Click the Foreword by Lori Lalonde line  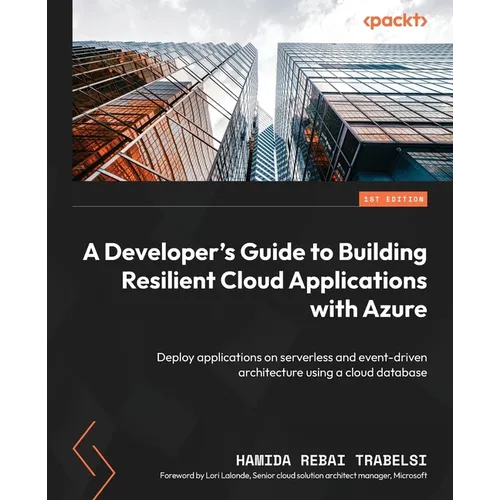(293, 476)
